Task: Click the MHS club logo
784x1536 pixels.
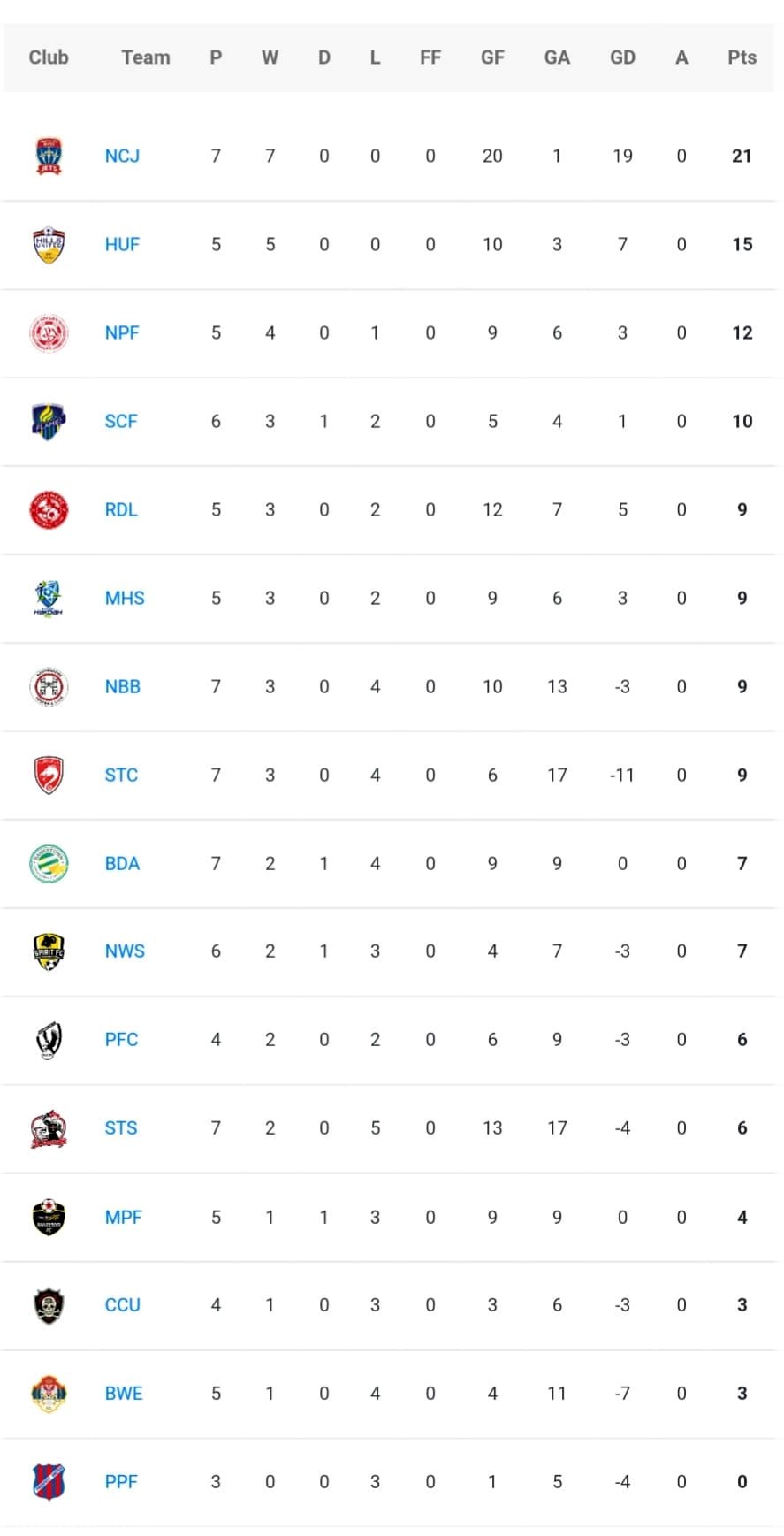Action: point(49,598)
